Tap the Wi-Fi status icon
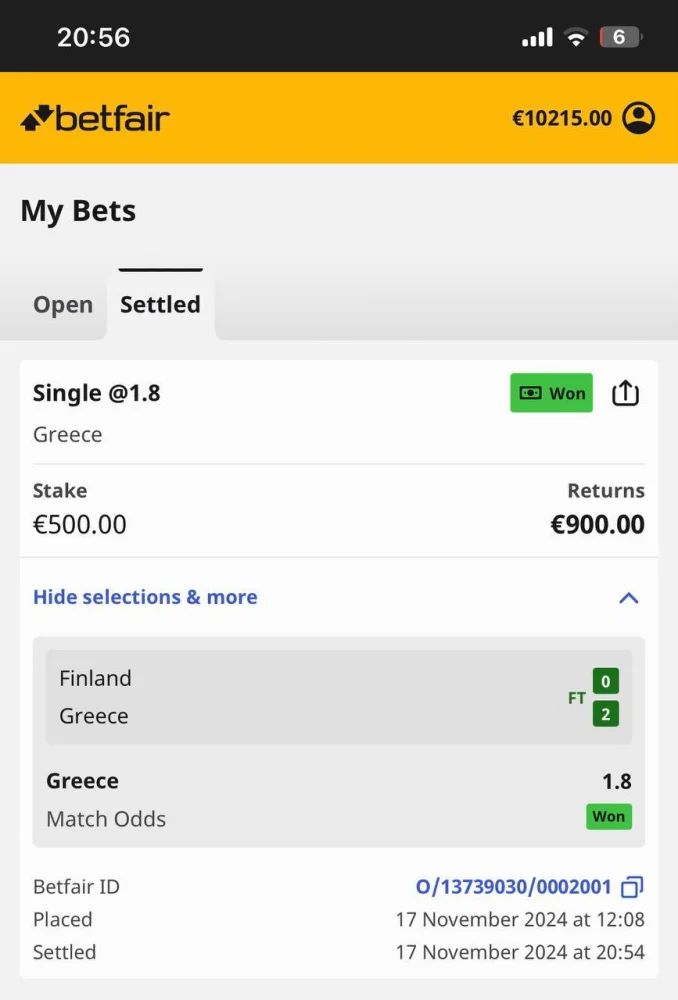 point(575,38)
